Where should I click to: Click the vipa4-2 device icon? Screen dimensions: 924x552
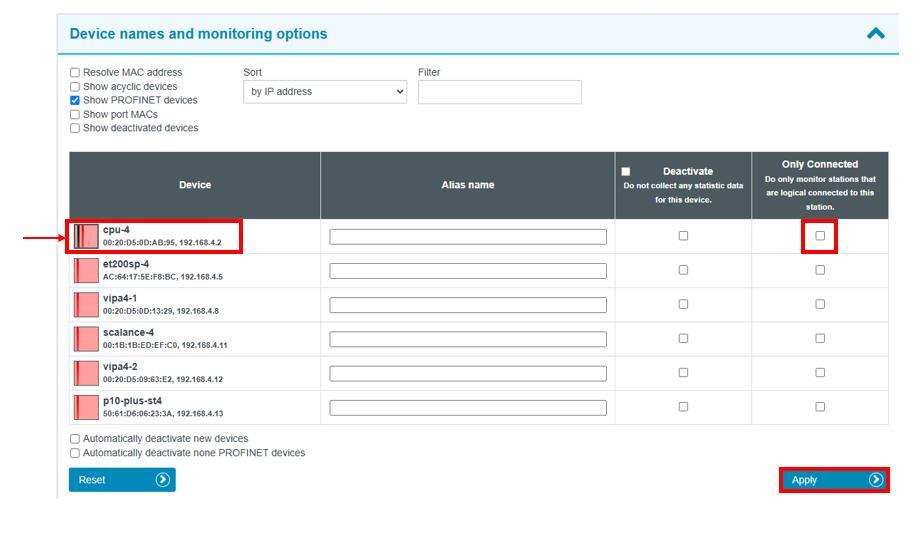tap(86, 373)
